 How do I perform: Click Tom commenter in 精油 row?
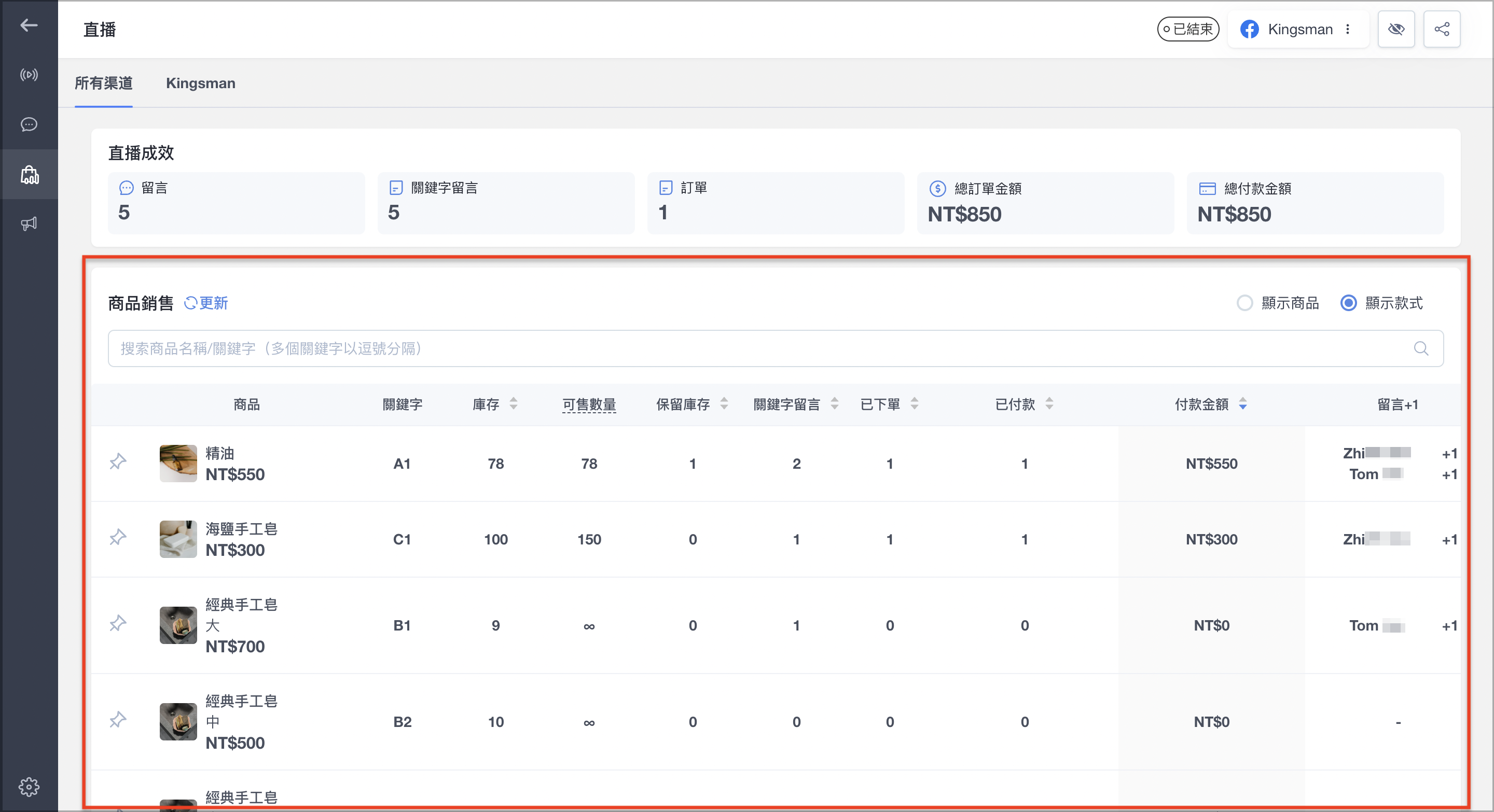pos(1376,474)
